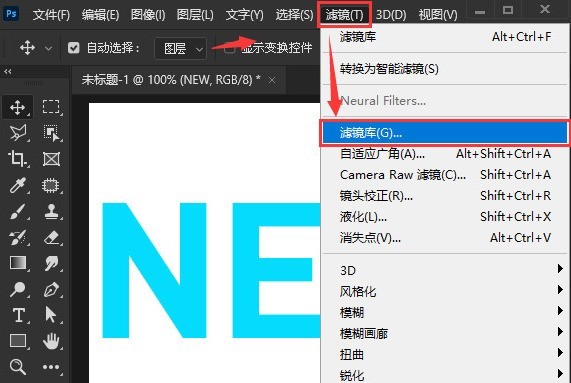571x383 pixels.
Task: Click the Move tool preset icon in options bar
Action: [x=27, y=48]
